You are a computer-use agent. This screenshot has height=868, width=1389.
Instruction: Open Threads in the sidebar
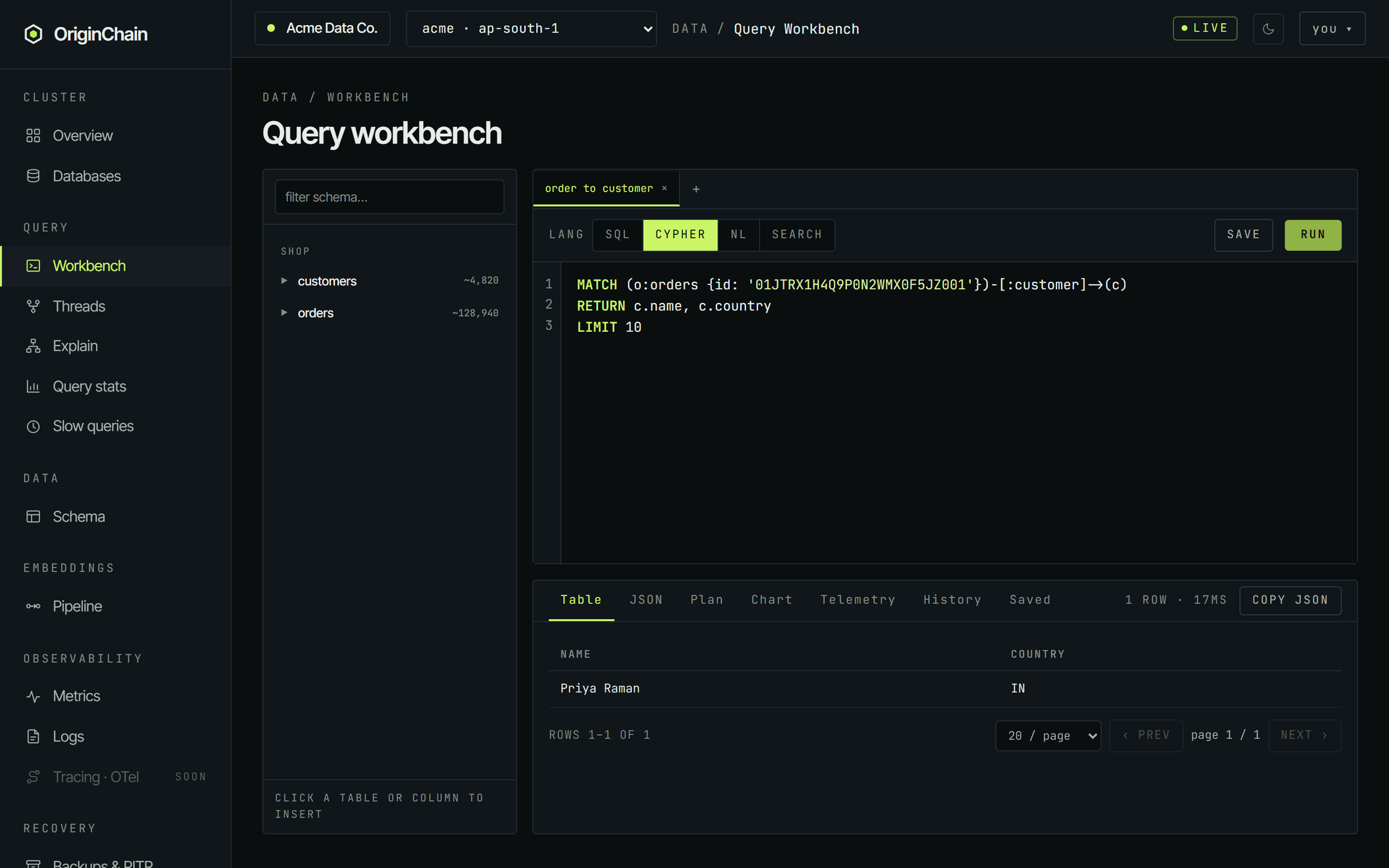coord(115,306)
